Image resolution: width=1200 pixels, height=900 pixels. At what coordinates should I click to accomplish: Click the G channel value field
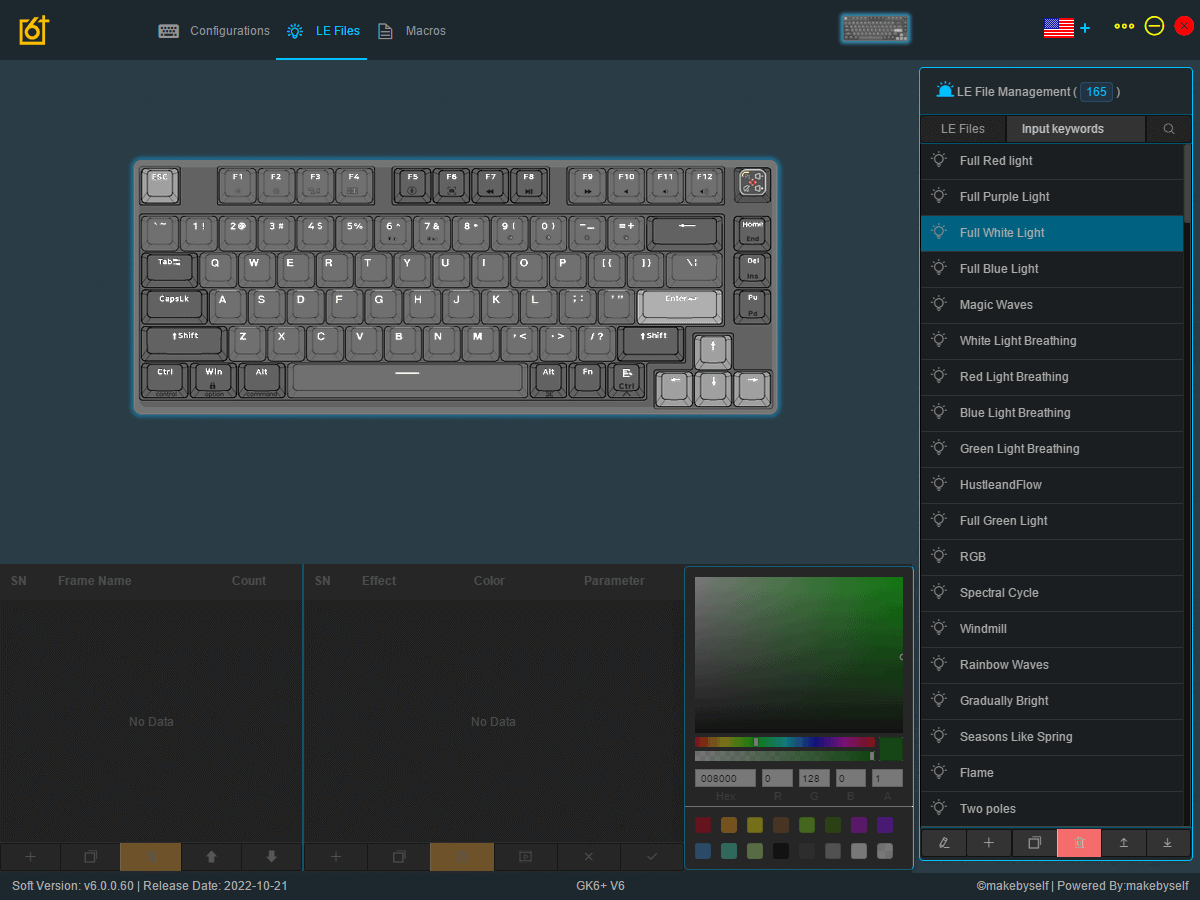pos(814,778)
